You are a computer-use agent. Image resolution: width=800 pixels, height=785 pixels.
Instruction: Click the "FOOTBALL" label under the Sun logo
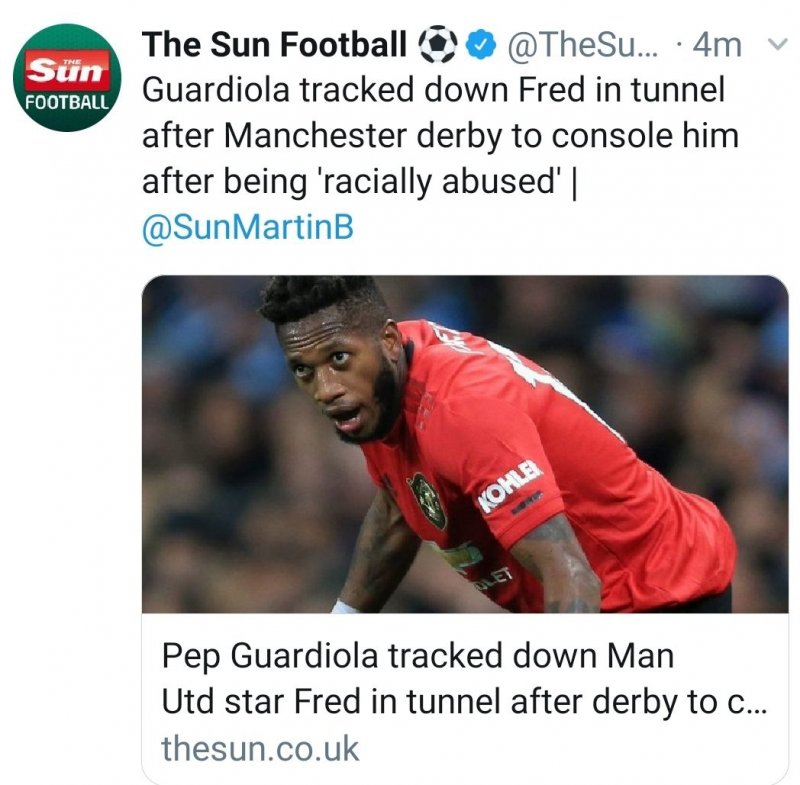67,103
